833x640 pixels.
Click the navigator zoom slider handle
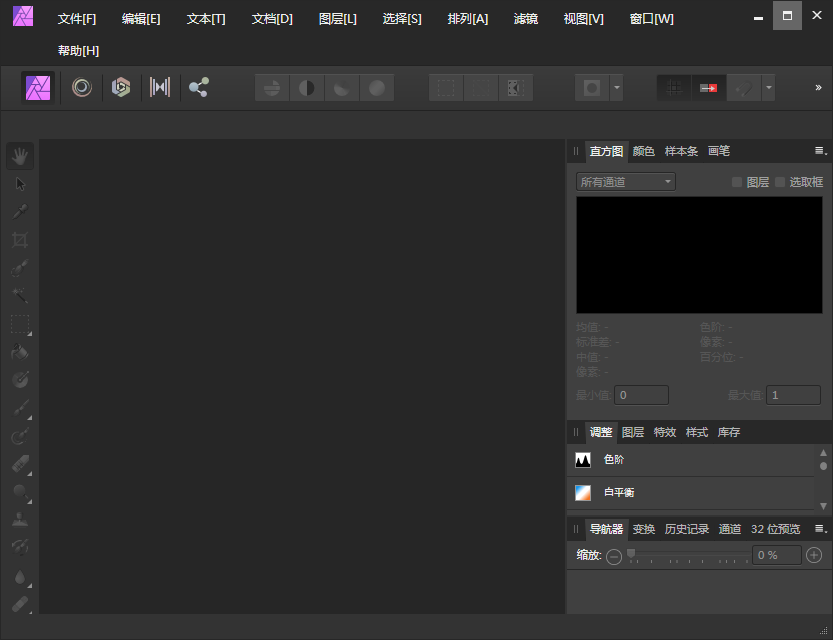631,554
